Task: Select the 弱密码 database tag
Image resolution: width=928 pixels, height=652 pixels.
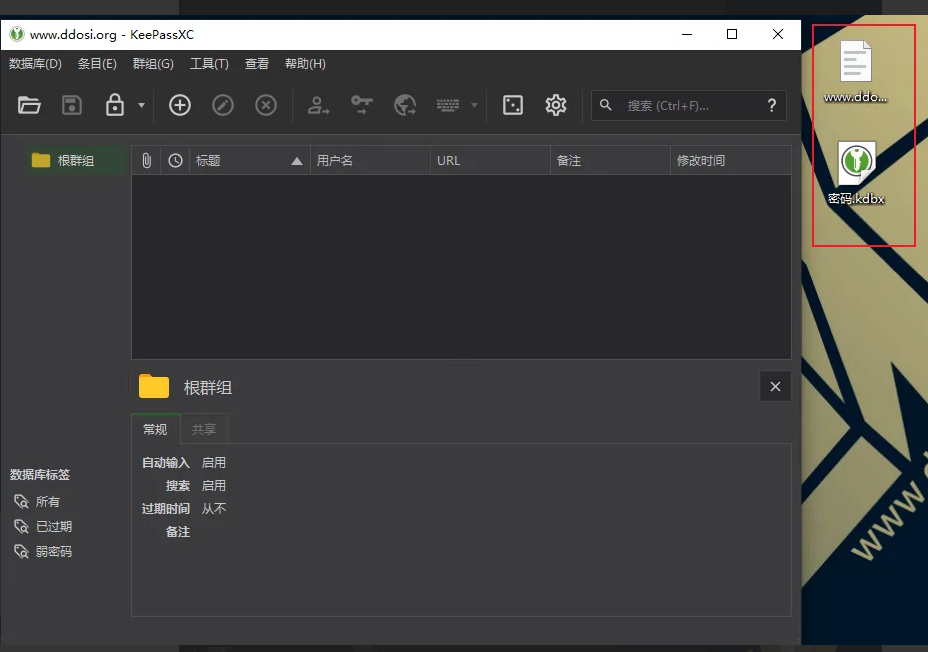Action: click(x=43, y=551)
